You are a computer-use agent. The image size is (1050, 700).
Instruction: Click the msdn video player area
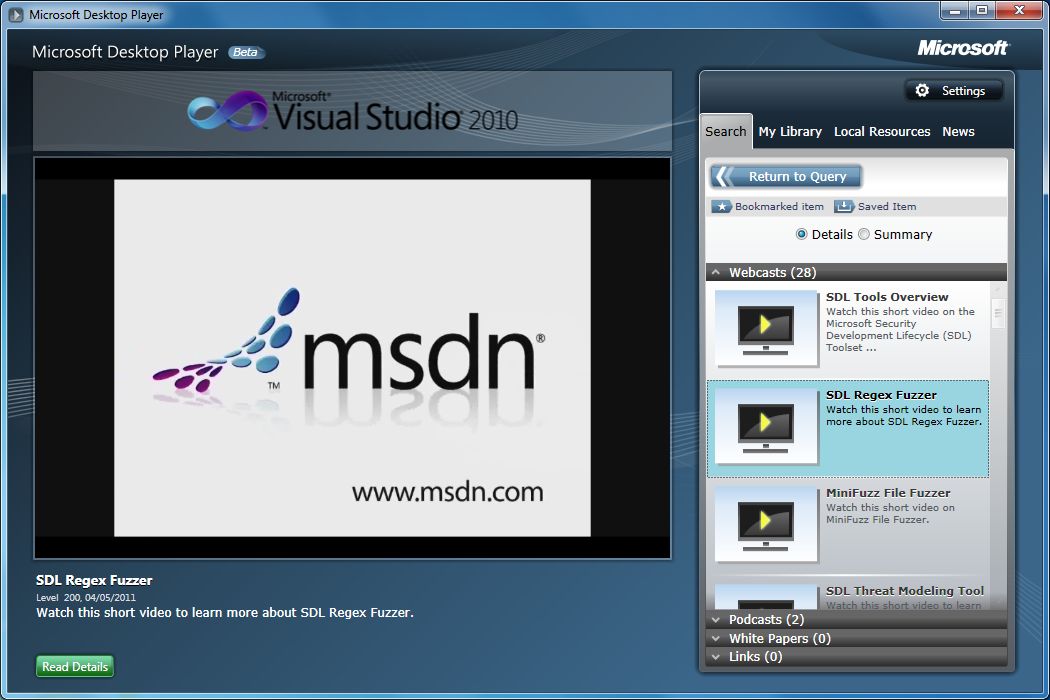coord(352,358)
